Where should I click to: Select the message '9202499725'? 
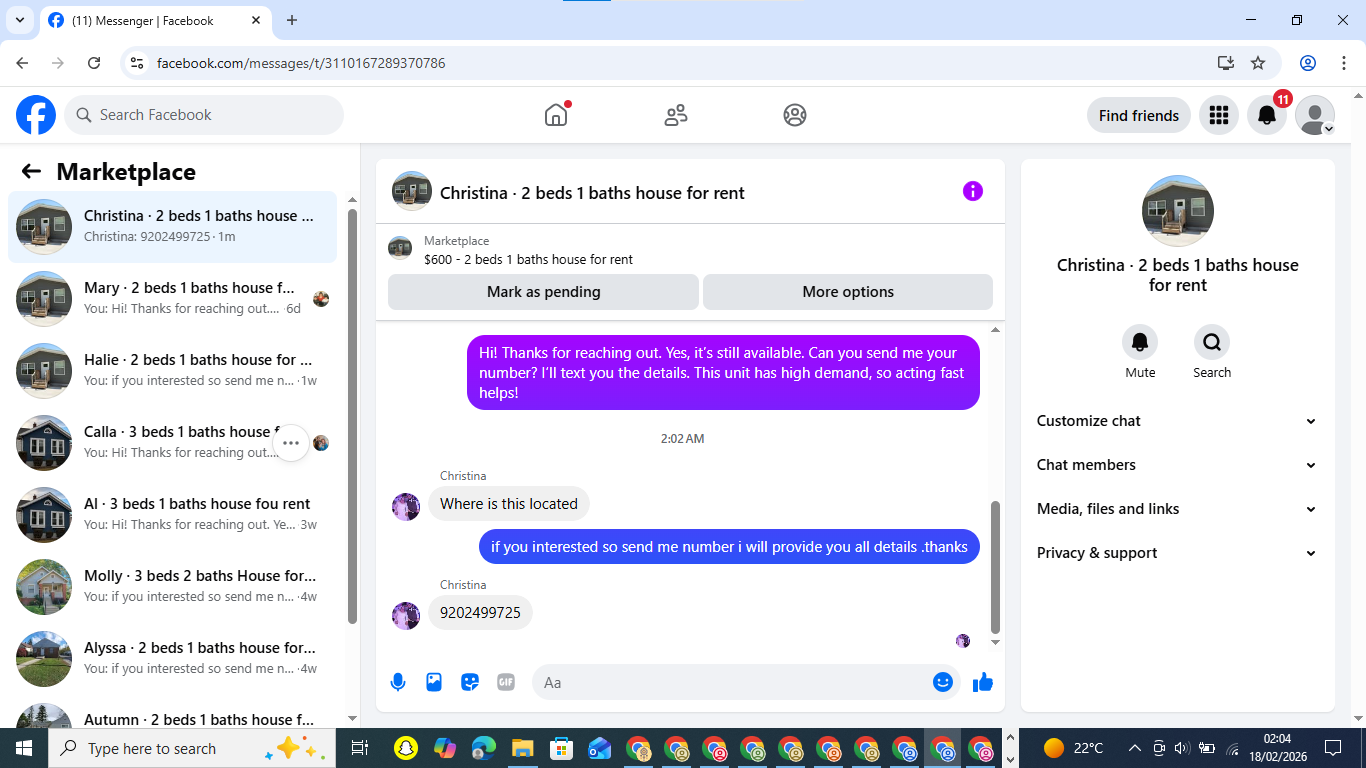coord(480,613)
